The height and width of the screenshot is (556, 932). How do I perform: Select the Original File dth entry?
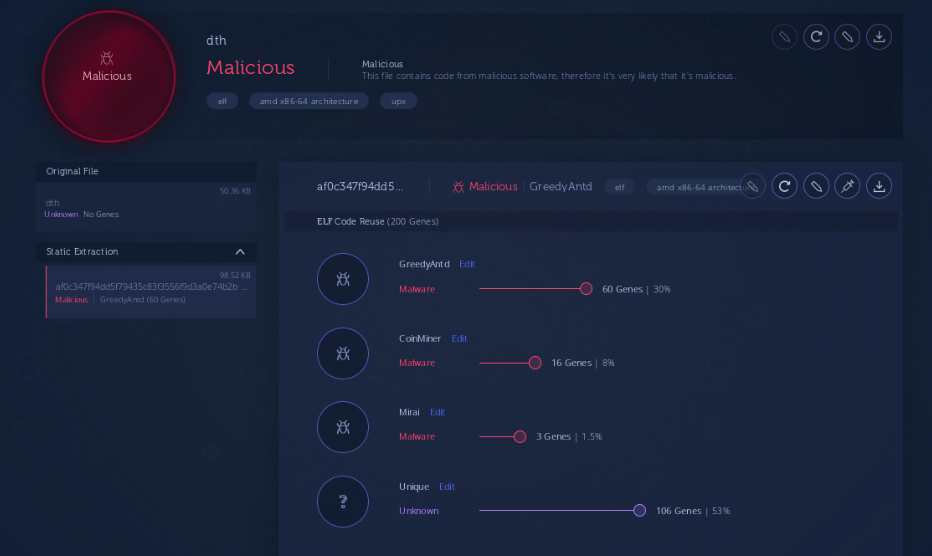(x=146, y=207)
